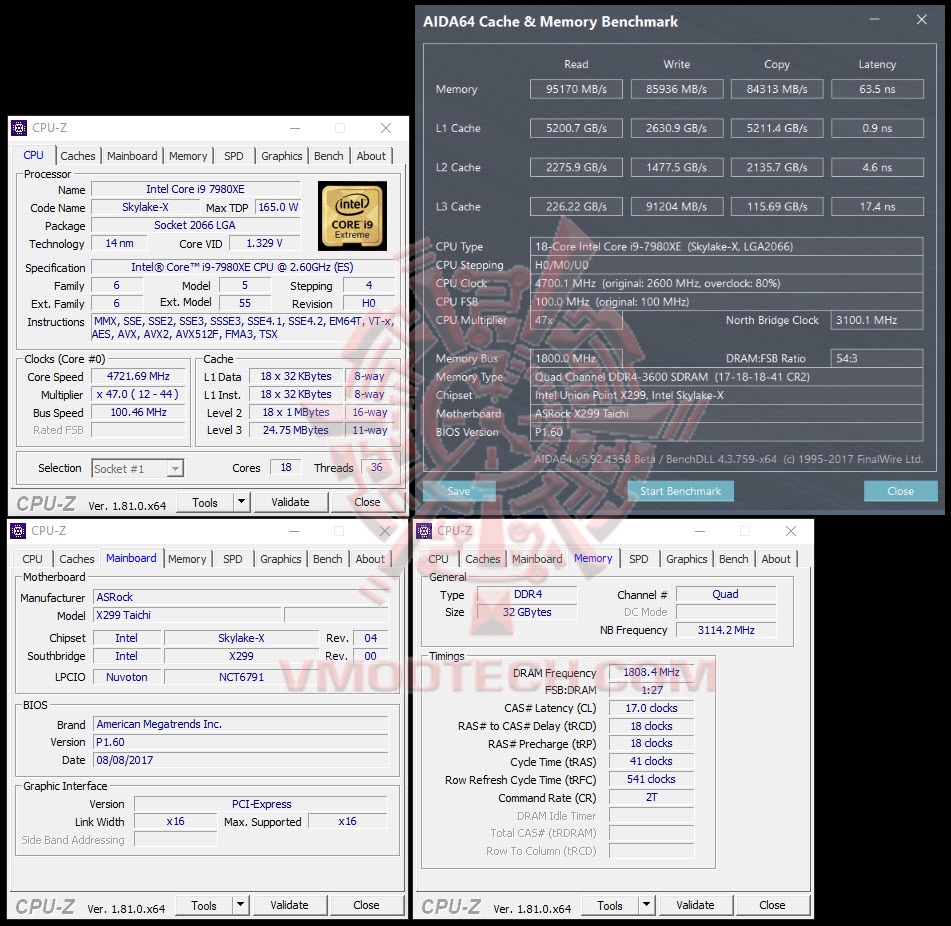Click the Memory Latency value 63.5 ns

(877, 89)
